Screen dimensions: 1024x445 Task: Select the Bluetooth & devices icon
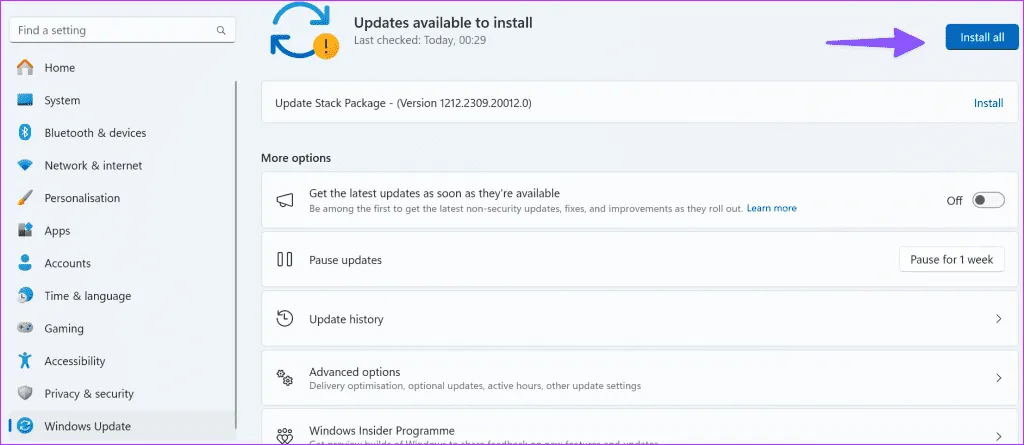(25, 133)
